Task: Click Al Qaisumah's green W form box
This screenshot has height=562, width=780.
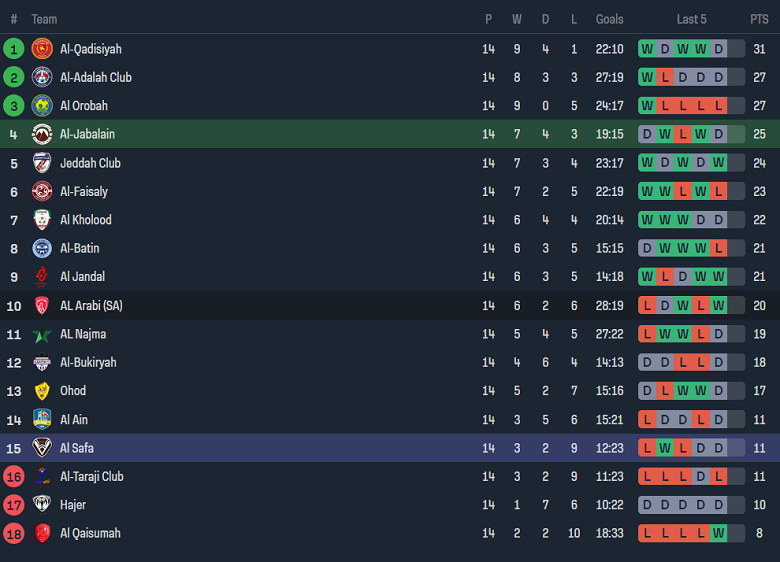Action: click(x=718, y=533)
